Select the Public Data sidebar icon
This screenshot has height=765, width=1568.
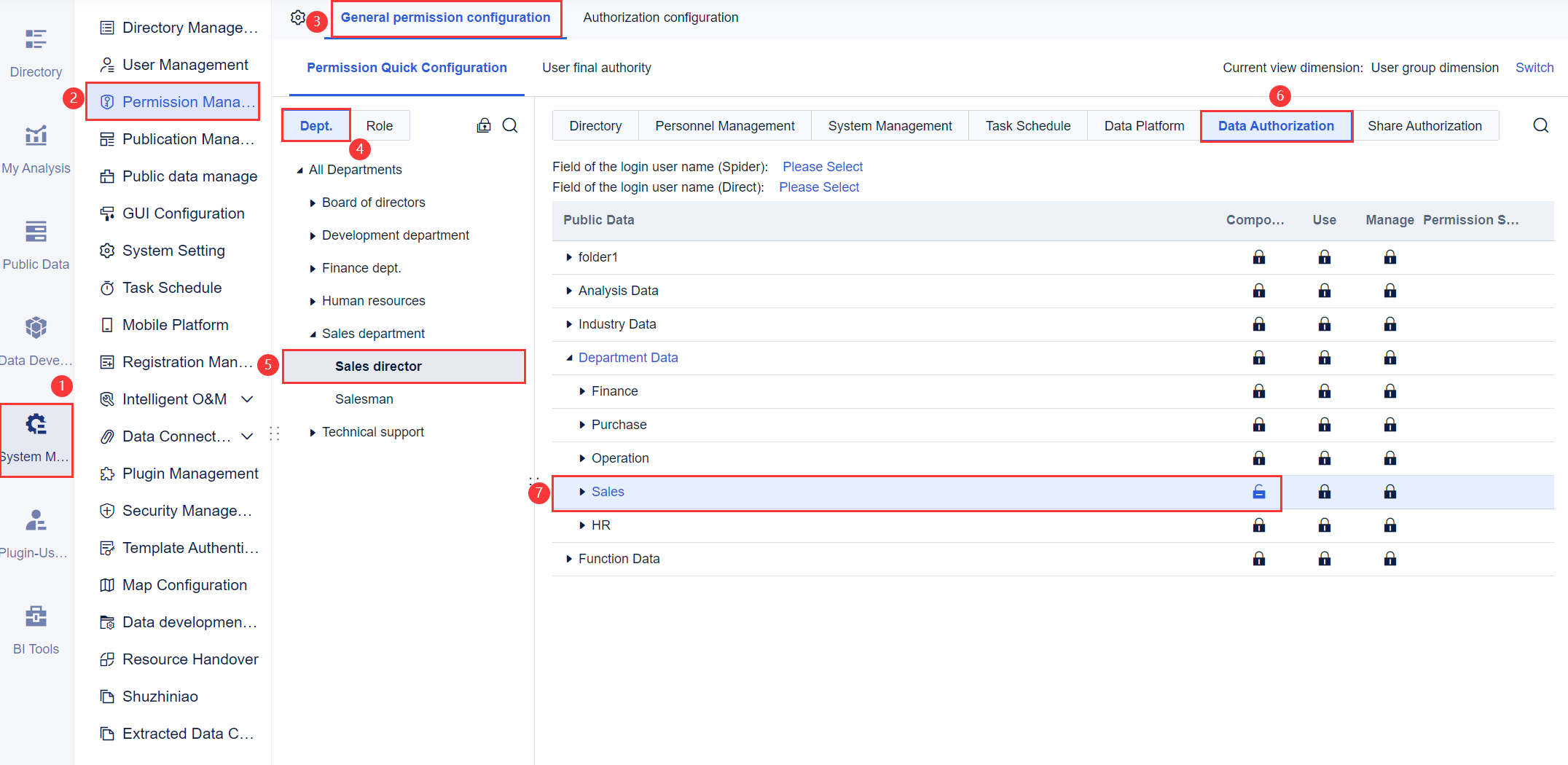tap(36, 240)
